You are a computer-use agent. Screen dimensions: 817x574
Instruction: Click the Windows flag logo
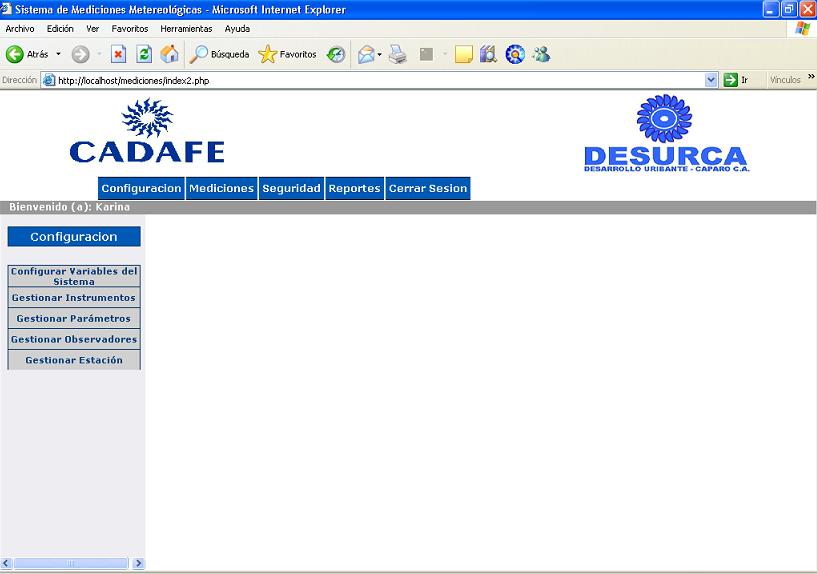tap(803, 29)
